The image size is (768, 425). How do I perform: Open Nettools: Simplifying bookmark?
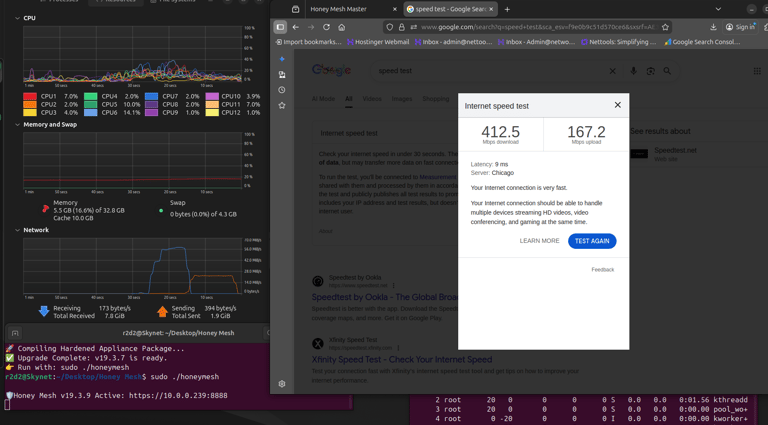coord(619,42)
